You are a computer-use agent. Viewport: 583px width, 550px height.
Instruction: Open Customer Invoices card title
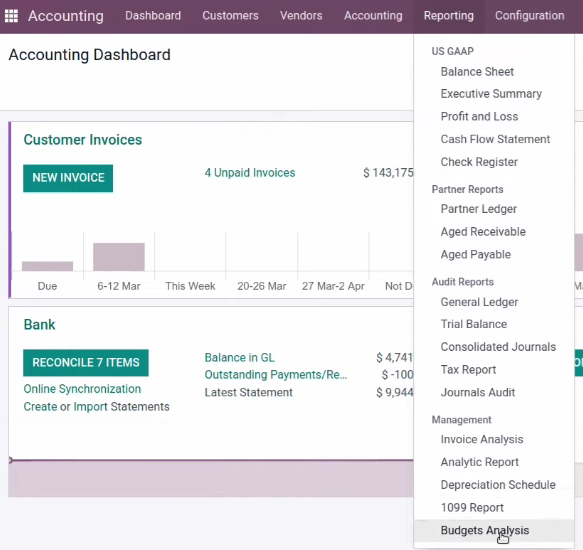pos(83,140)
